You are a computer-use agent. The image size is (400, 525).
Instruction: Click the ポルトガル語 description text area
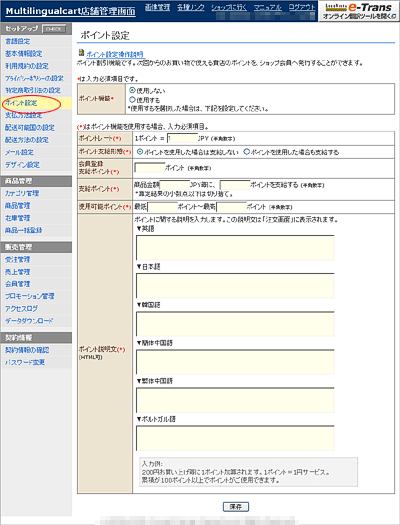235,438
